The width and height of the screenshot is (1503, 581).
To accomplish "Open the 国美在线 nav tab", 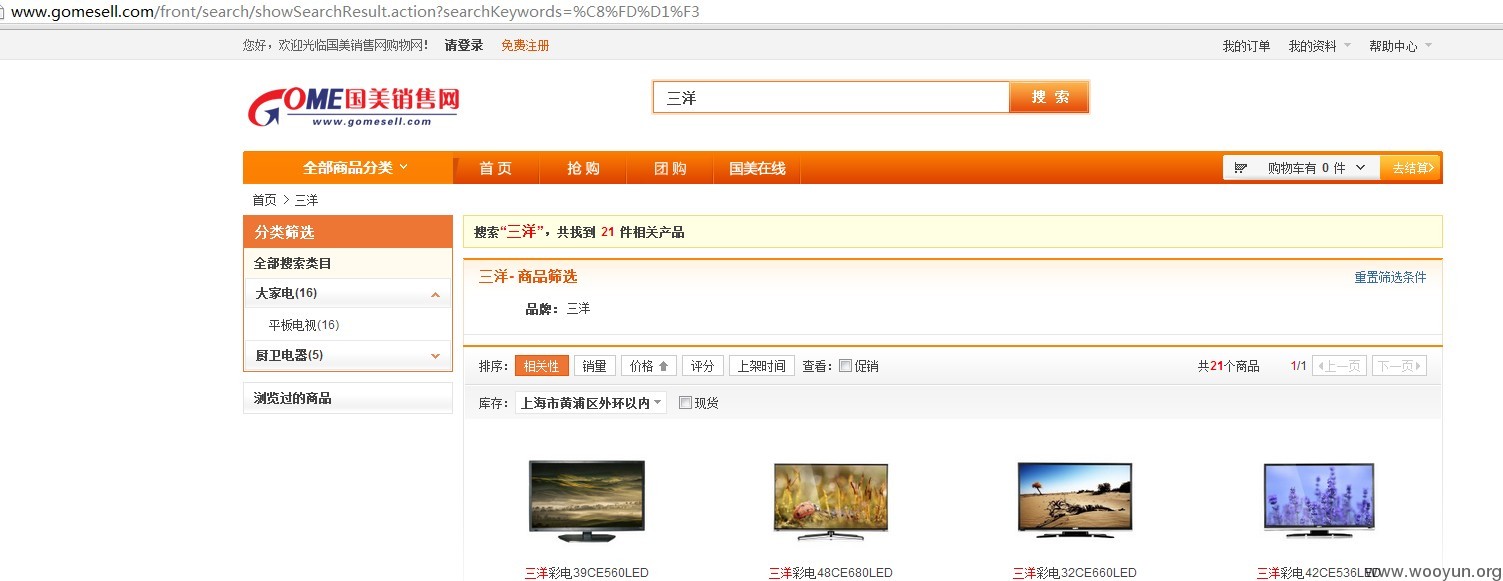I will click(757, 168).
